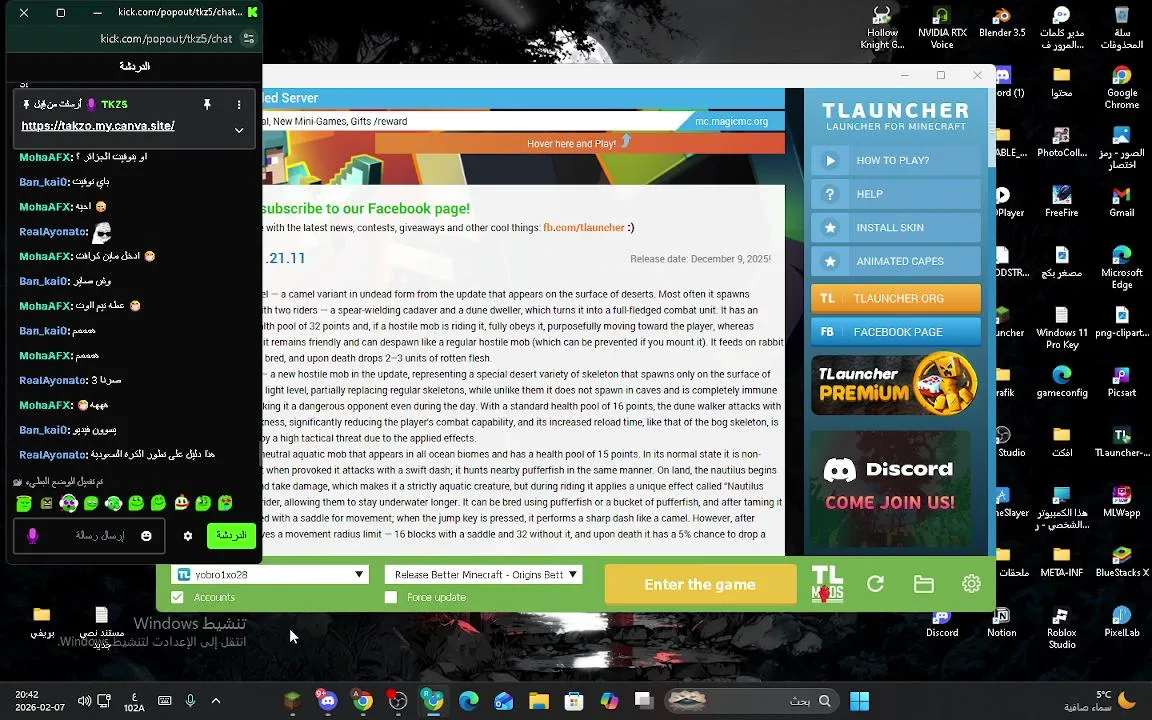Click the TLauncher refresh icon
The height and width of the screenshot is (720, 1152).
coord(875,584)
